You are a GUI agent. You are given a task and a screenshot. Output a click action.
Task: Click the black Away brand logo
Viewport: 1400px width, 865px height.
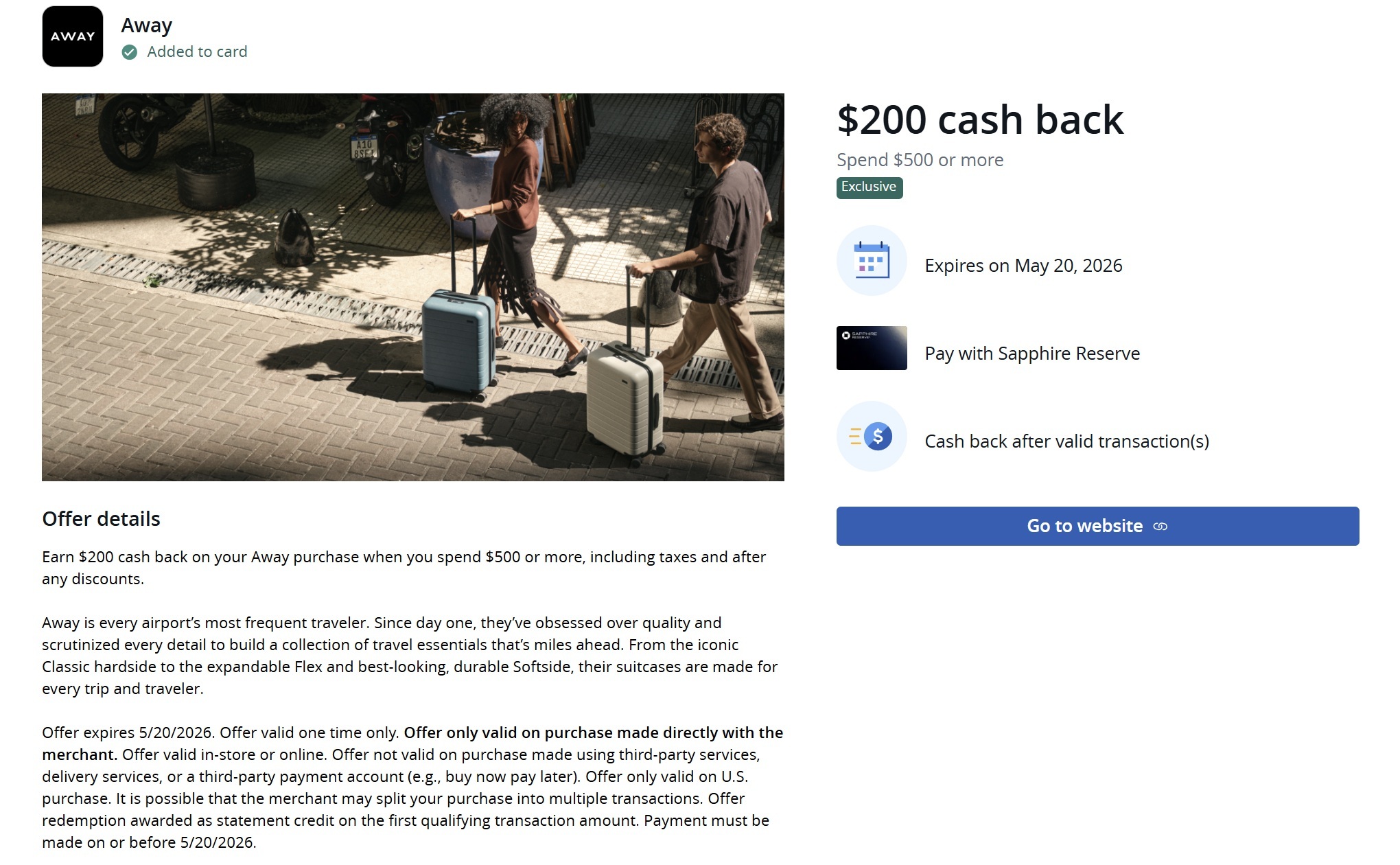pos(72,36)
